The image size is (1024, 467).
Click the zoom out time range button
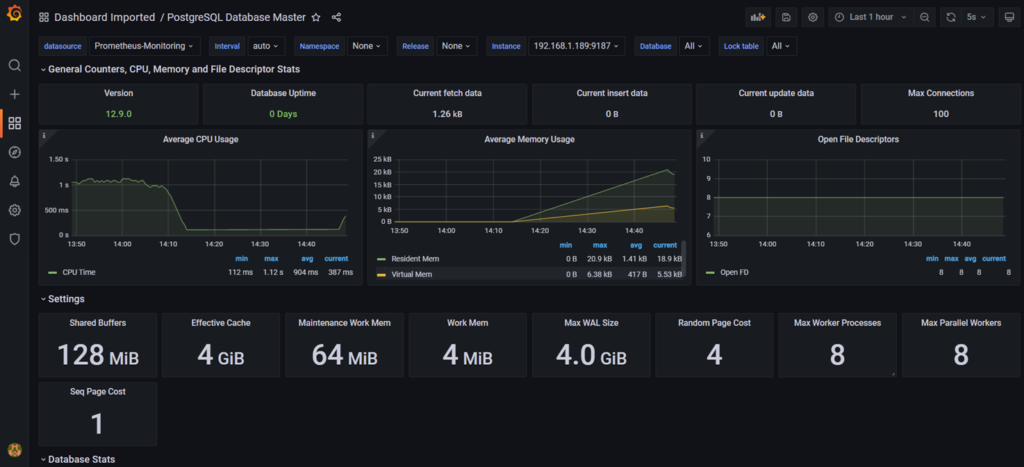coord(925,17)
